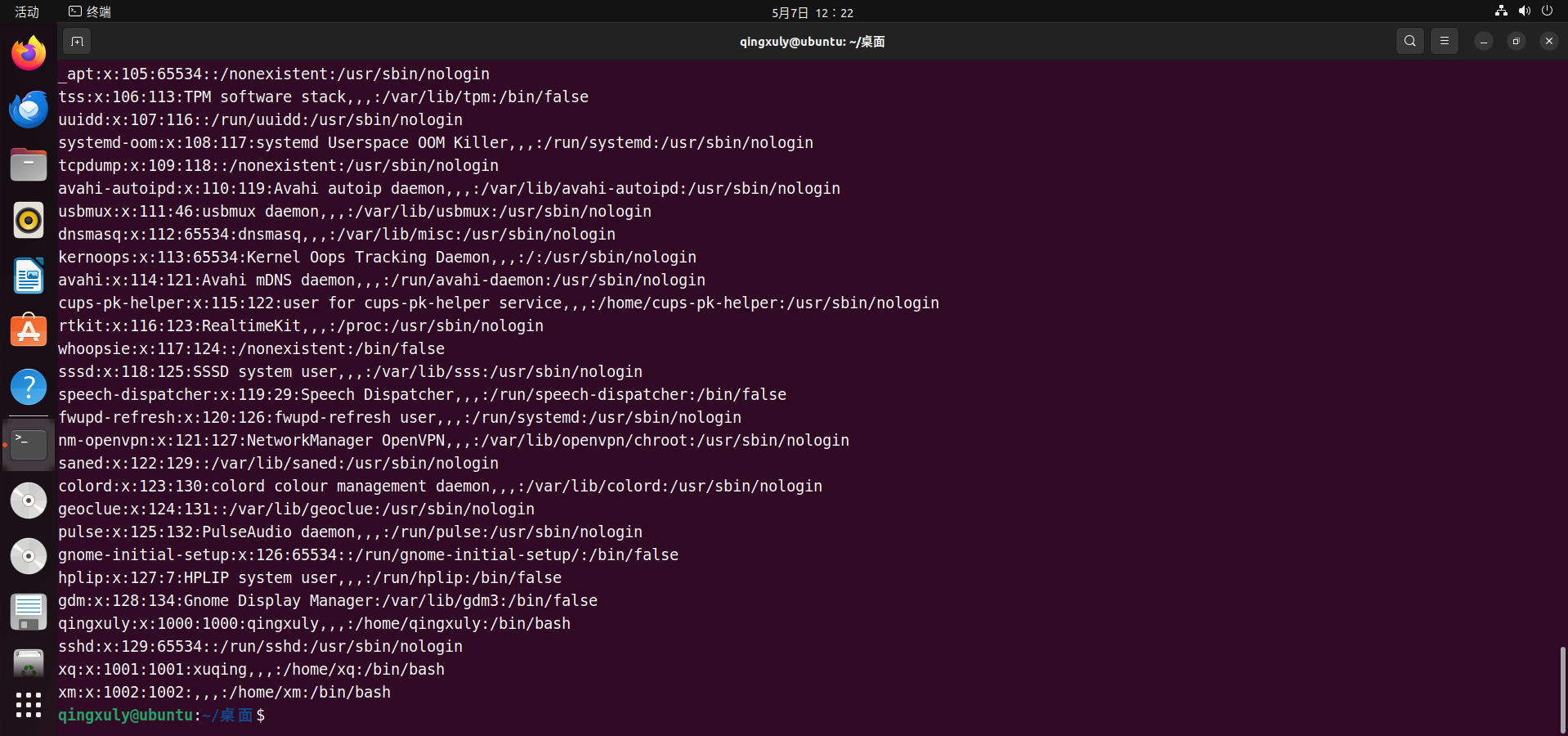Show all applications grid
The width and height of the screenshot is (1568, 736).
(x=29, y=705)
